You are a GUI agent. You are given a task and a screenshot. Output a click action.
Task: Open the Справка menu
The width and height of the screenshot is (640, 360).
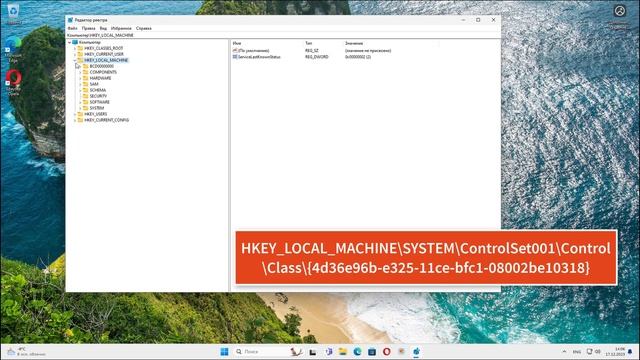pos(144,28)
